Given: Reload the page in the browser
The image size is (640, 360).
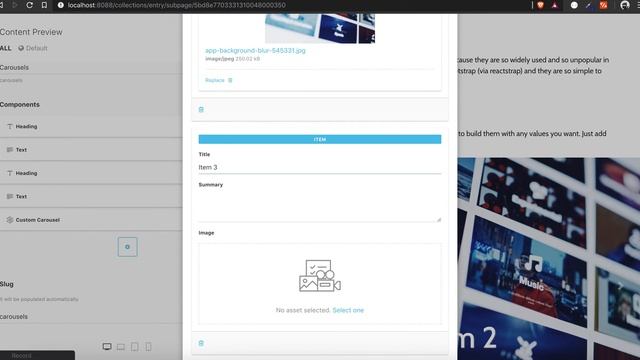Looking at the screenshot, I should pos(29,5).
